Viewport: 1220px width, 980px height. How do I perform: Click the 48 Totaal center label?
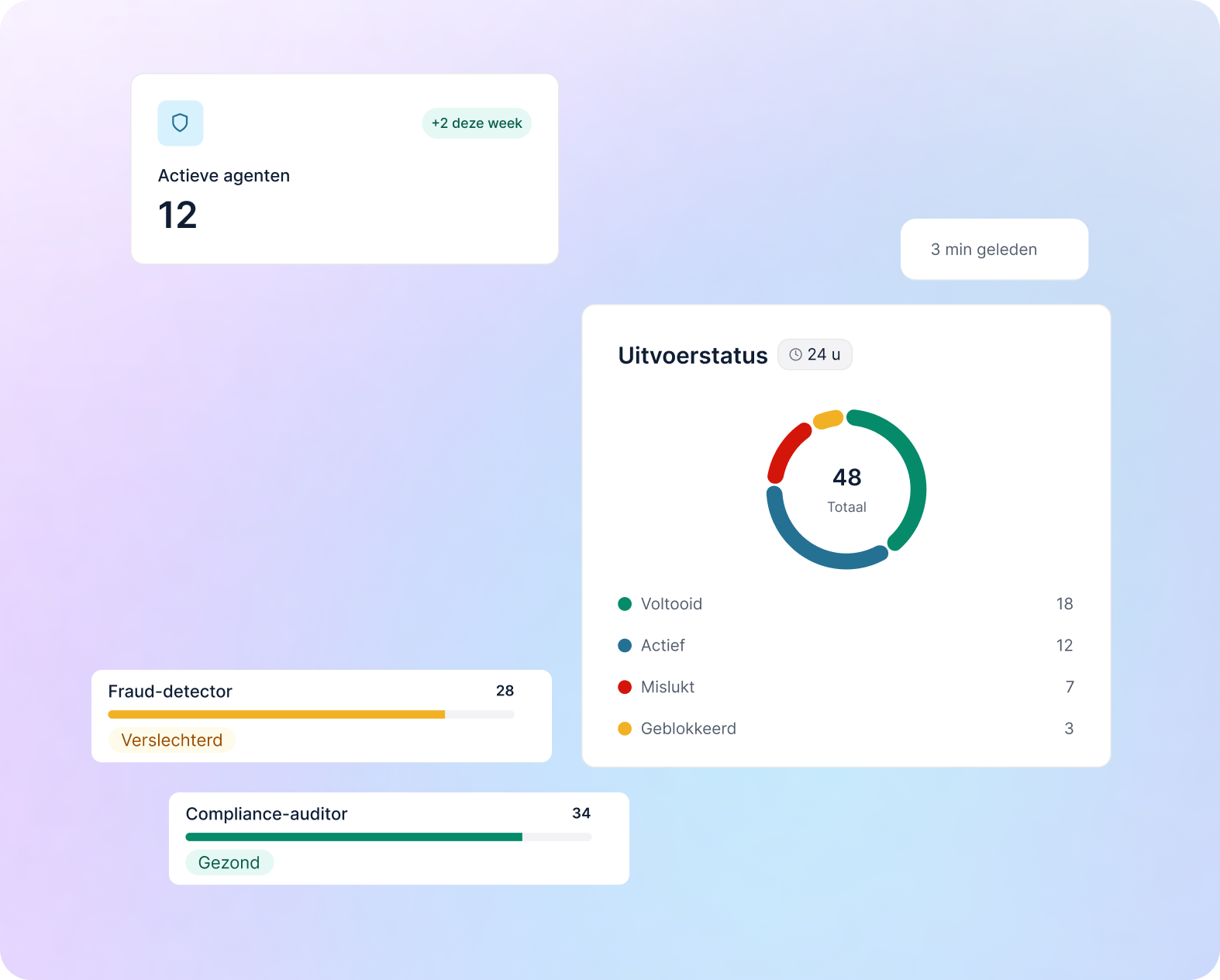pyautogui.click(x=846, y=490)
